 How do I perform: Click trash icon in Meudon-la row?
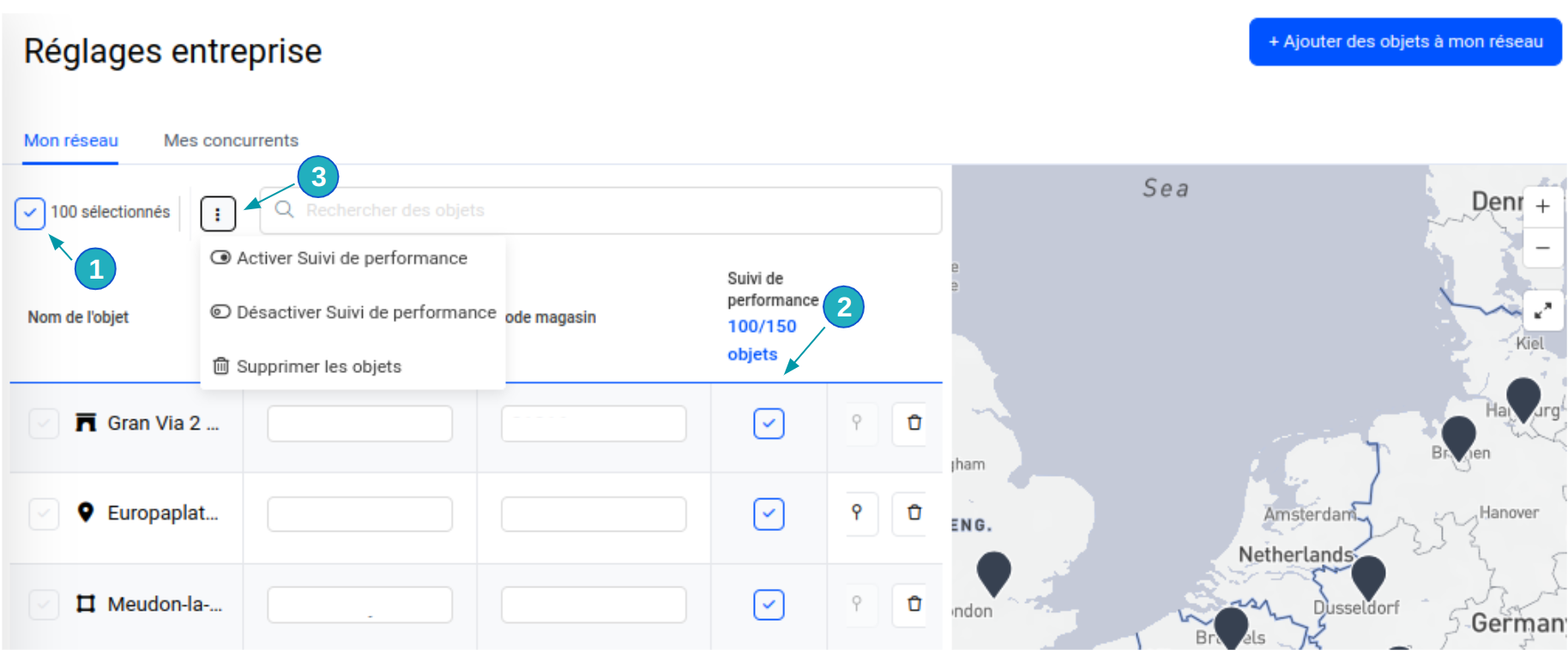pos(914,604)
